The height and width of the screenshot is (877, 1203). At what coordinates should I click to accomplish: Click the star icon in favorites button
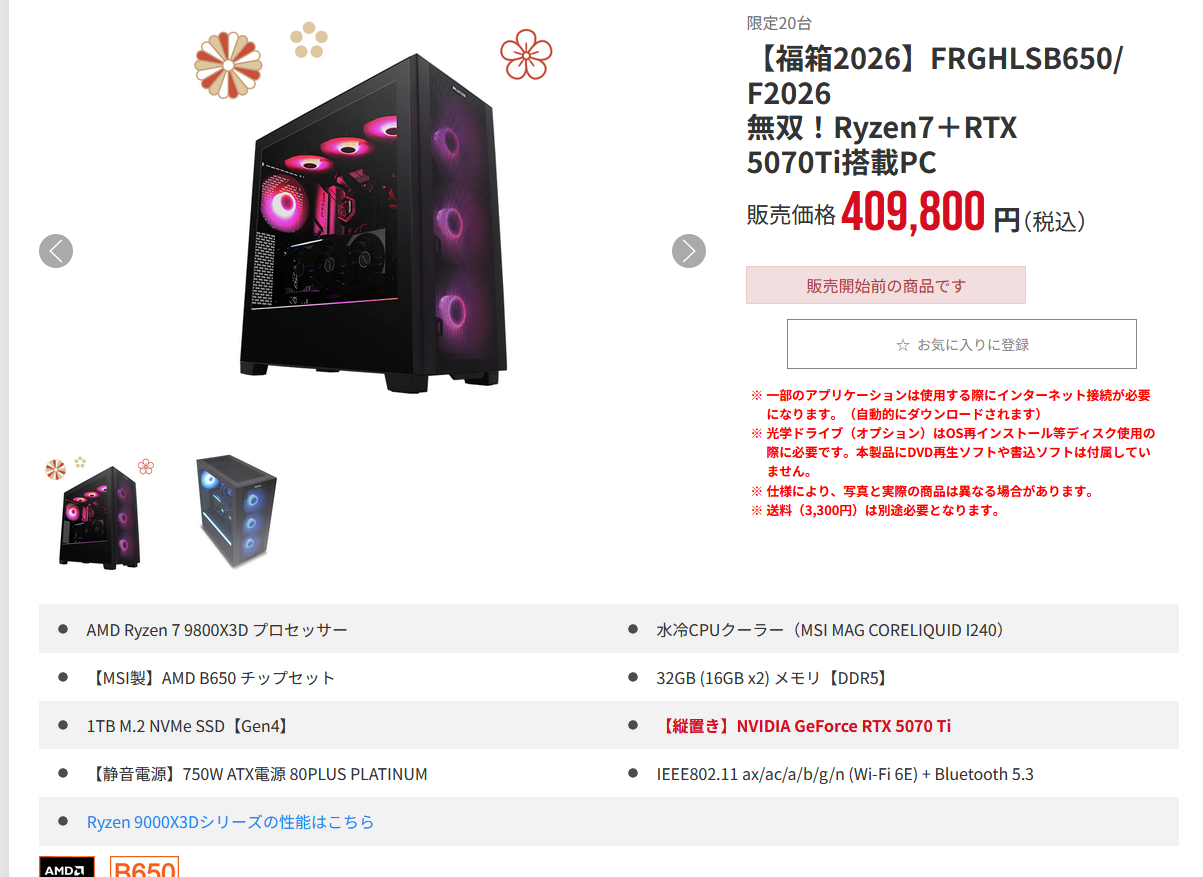903,345
